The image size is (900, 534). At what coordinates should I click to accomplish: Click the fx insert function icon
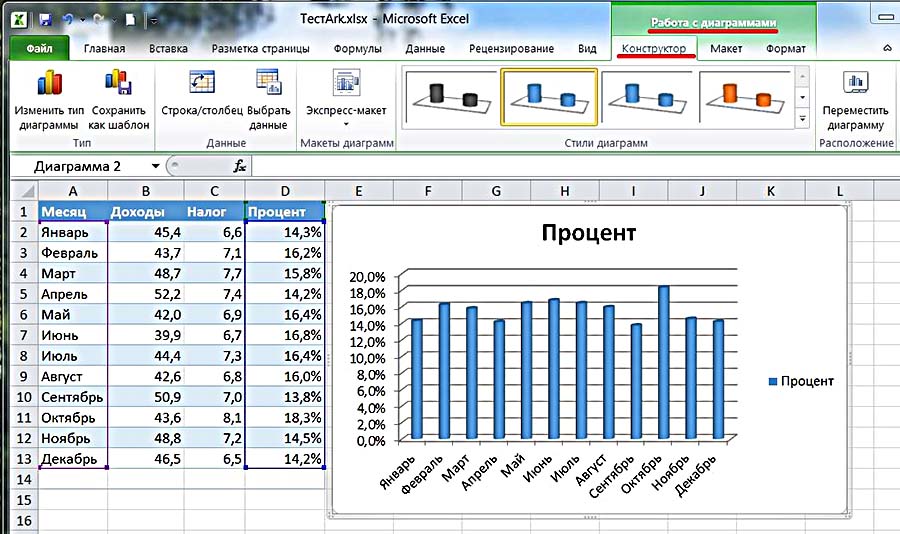(x=239, y=167)
